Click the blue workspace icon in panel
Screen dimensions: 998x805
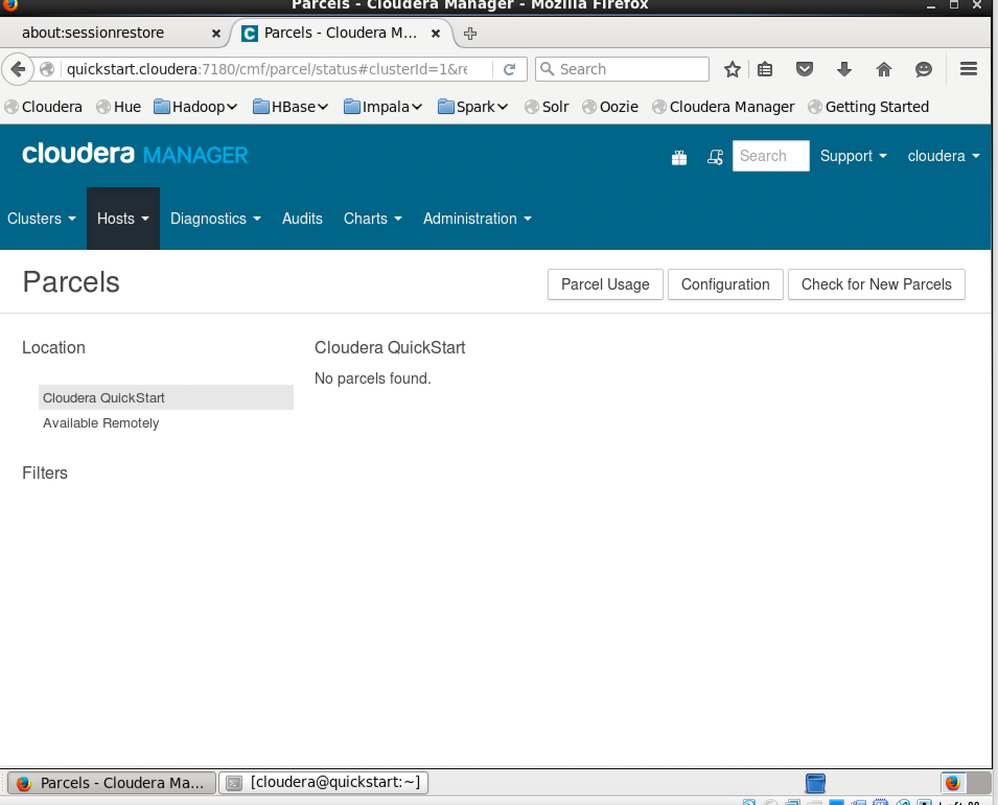click(x=815, y=783)
